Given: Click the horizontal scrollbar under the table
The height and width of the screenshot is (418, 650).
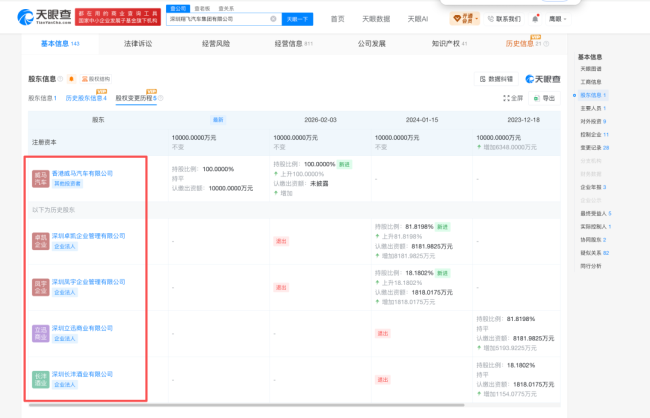Looking at the screenshot, I should click(246, 405).
